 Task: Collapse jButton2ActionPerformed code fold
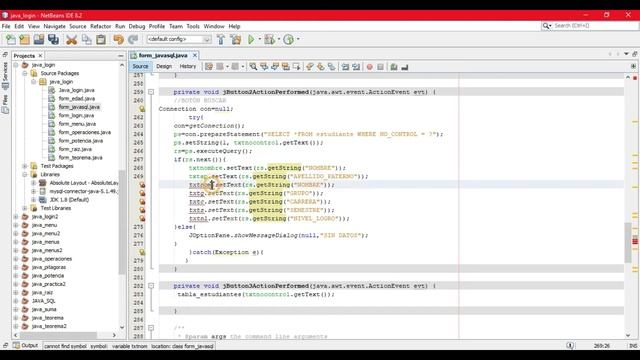coord(151,92)
